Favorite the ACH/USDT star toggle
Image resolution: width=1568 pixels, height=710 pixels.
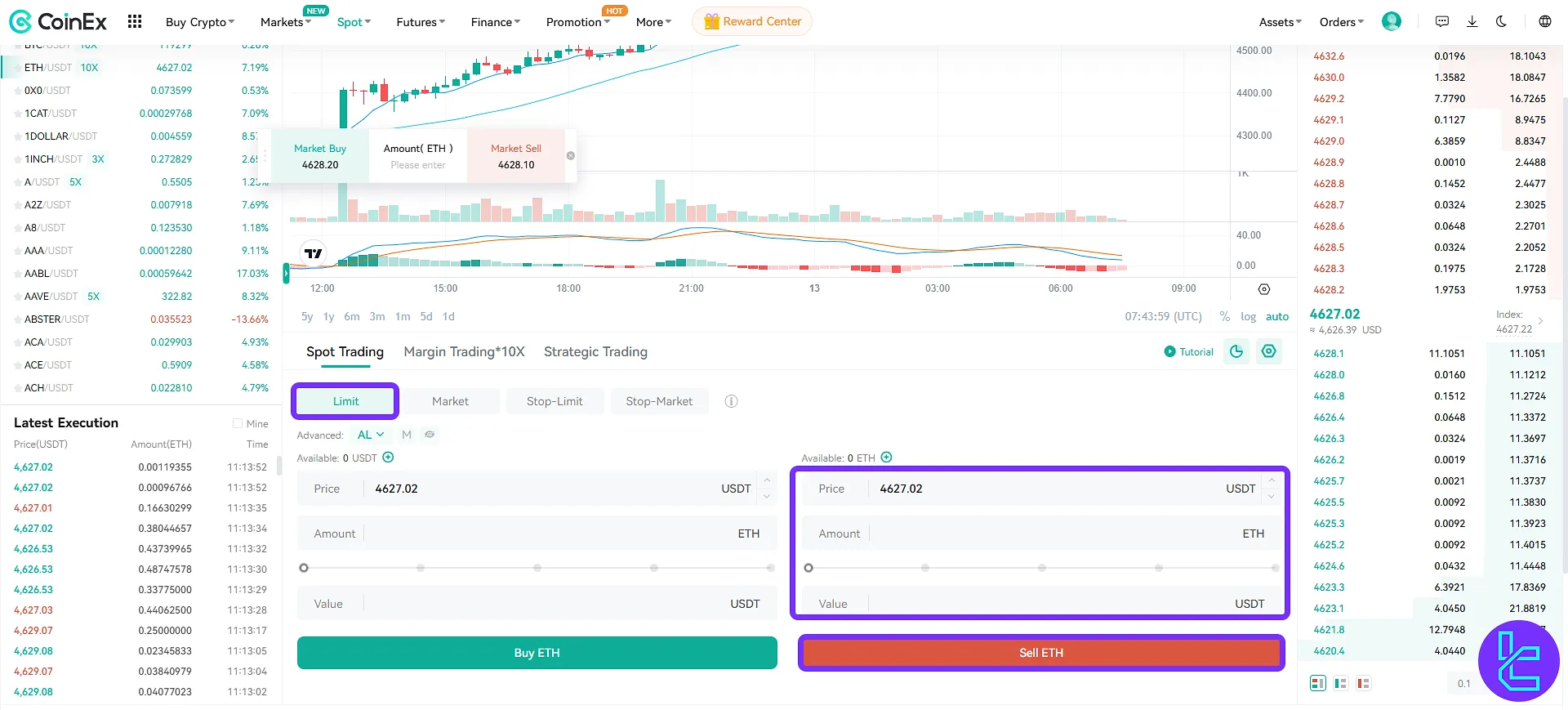(17, 388)
